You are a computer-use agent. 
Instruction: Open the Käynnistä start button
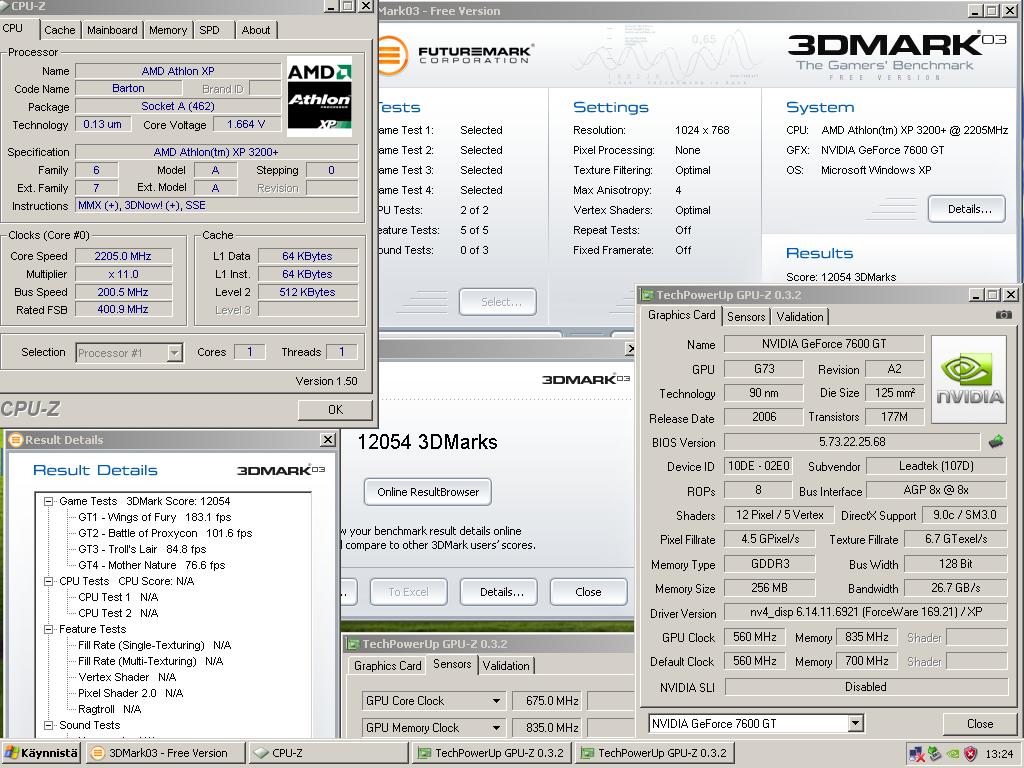(x=40, y=753)
